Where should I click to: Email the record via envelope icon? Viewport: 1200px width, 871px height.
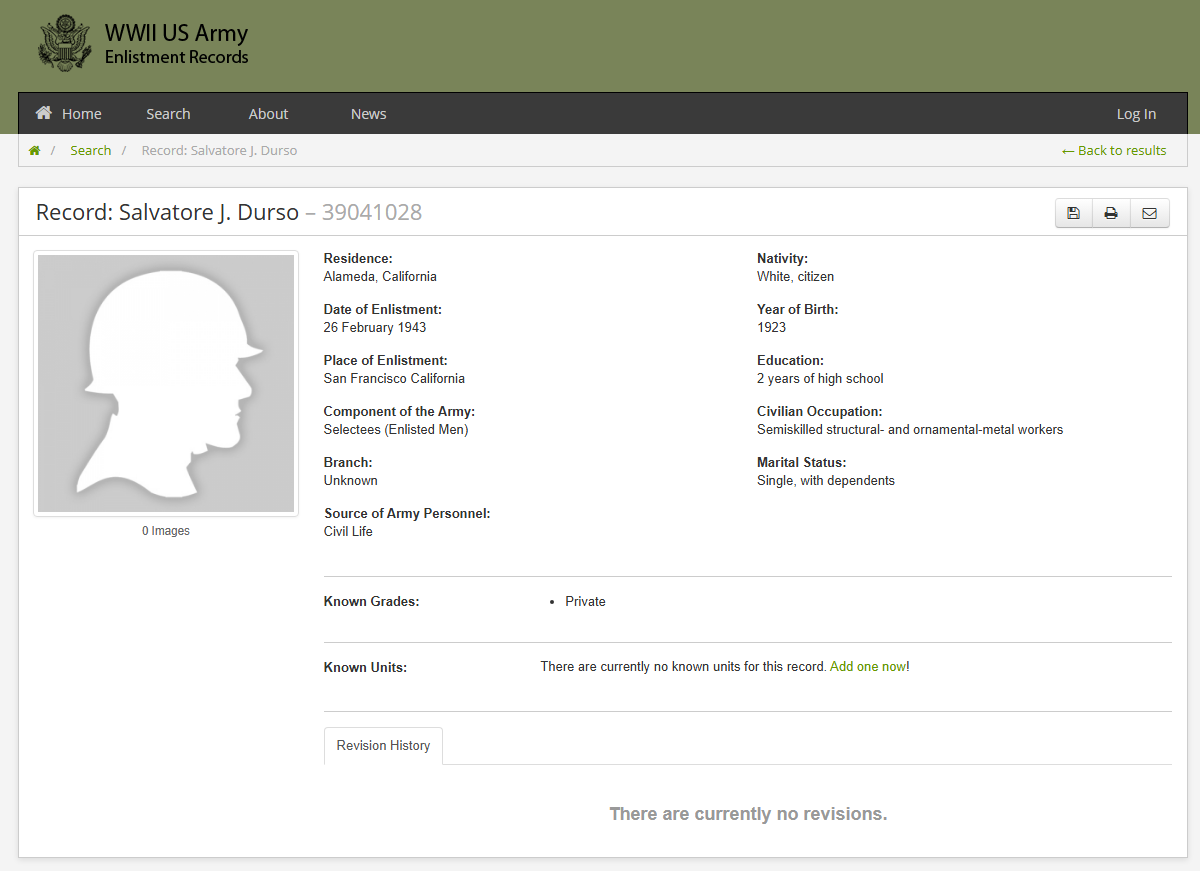point(1149,213)
